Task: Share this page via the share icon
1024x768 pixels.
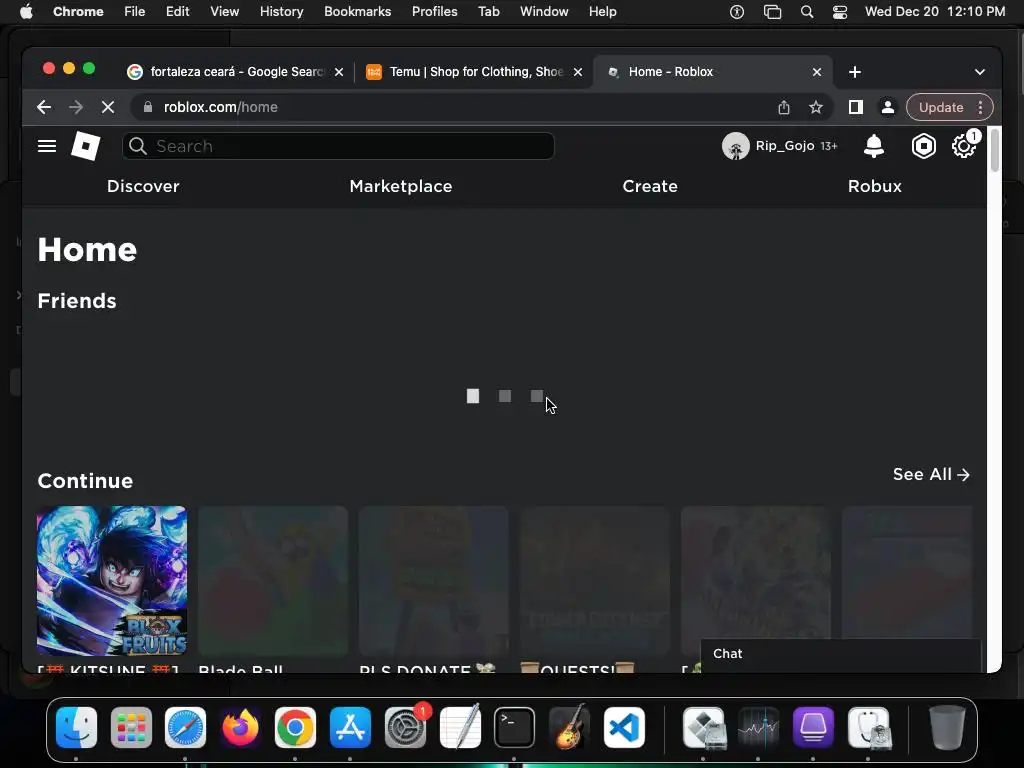Action: [x=784, y=107]
